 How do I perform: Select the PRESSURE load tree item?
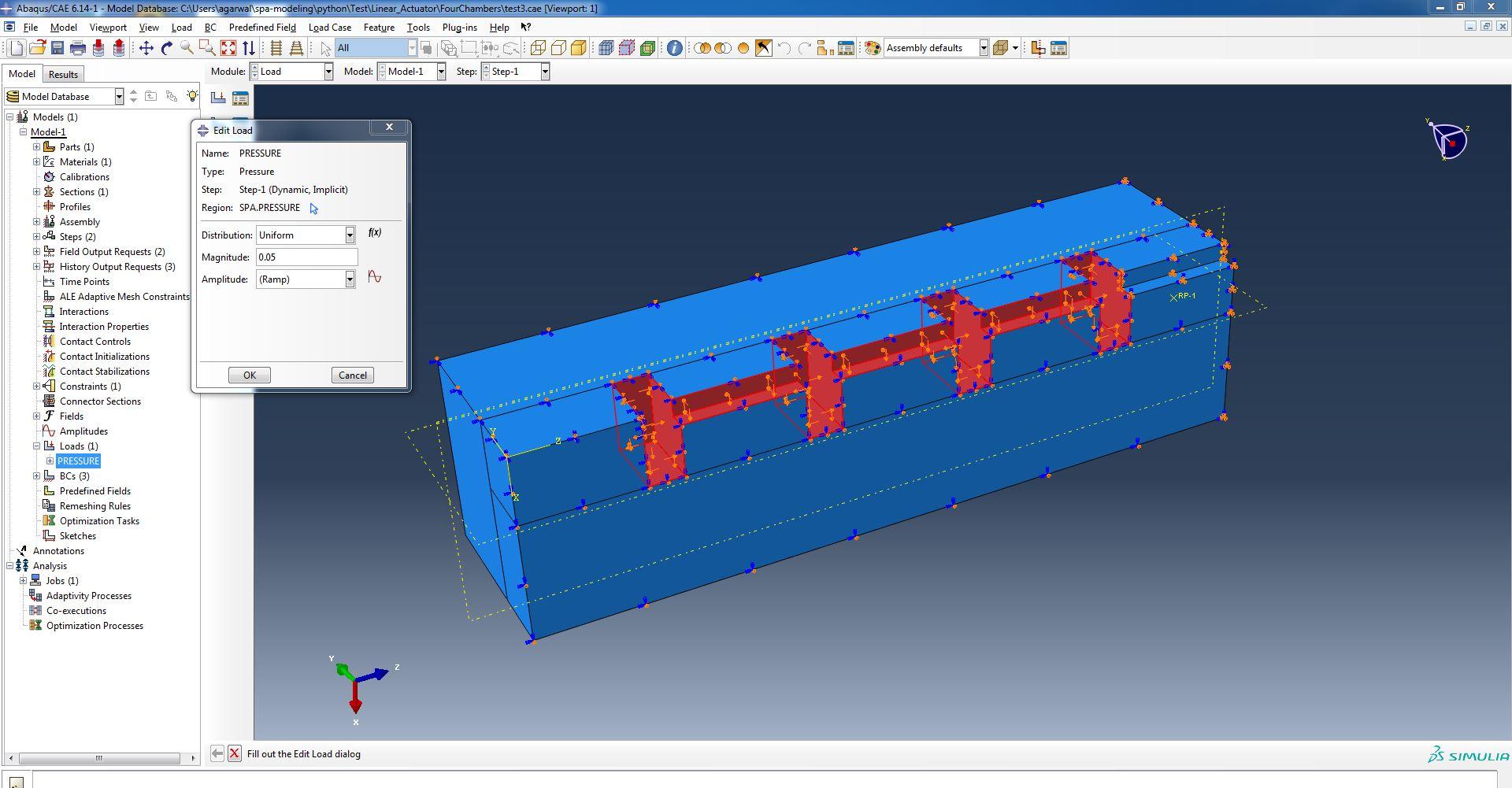coord(78,461)
